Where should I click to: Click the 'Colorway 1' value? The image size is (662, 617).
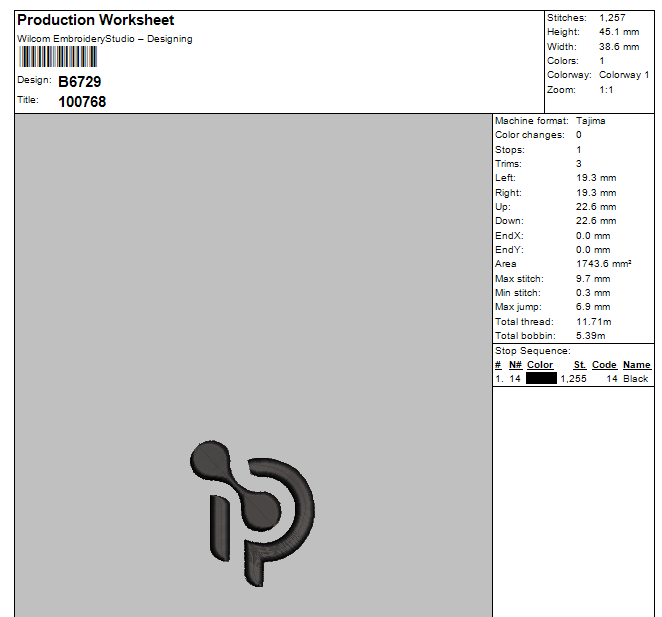[624, 75]
